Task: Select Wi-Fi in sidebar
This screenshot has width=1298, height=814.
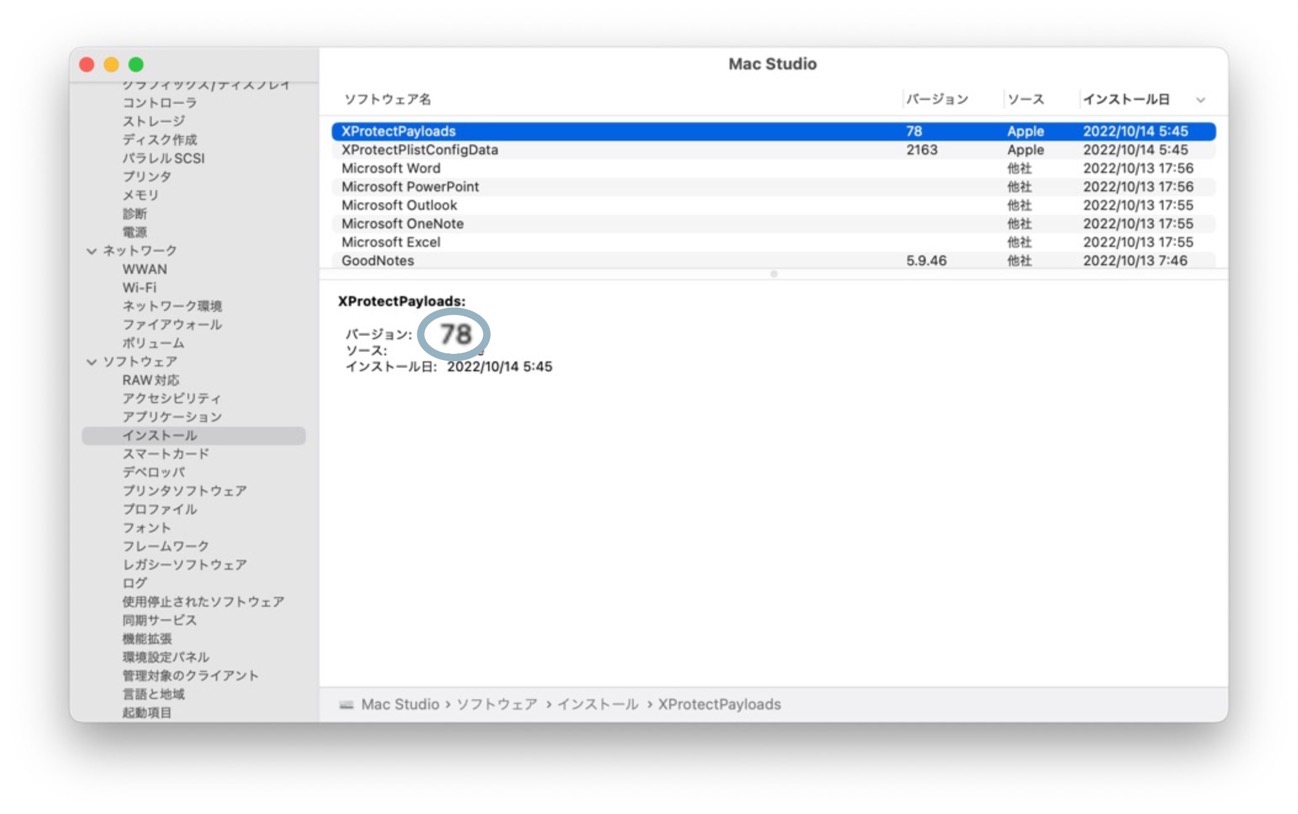Action: [140, 288]
